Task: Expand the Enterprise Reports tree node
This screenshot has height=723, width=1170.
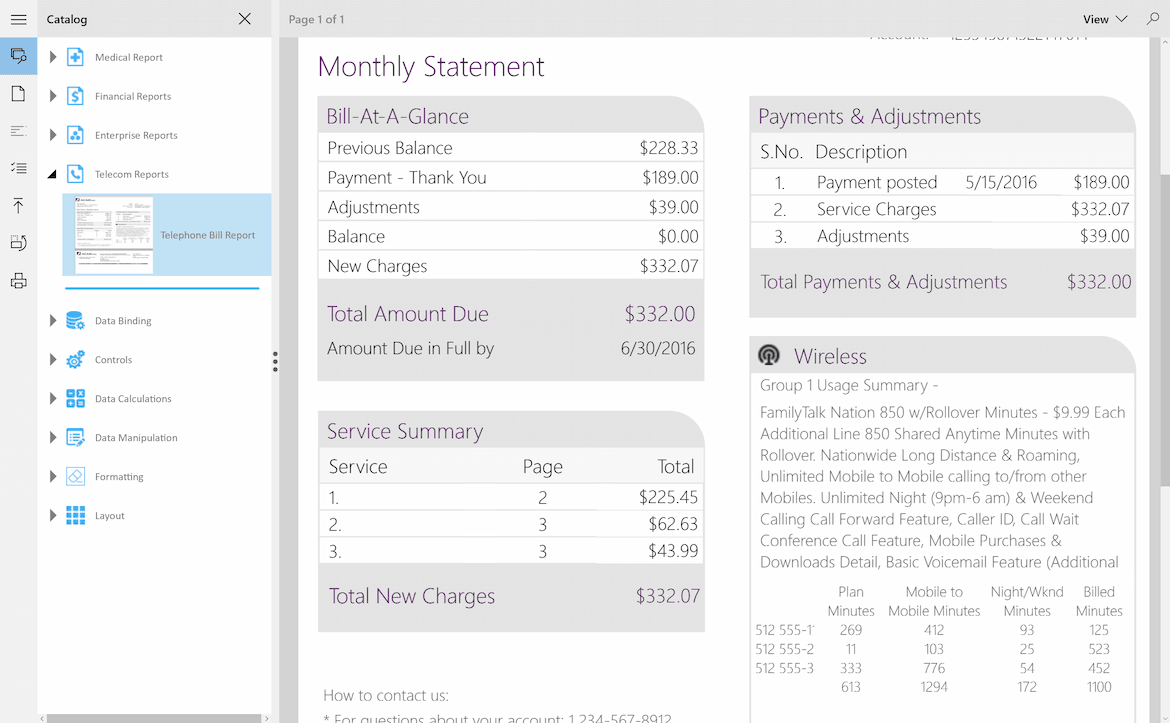Action: click(53, 134)
